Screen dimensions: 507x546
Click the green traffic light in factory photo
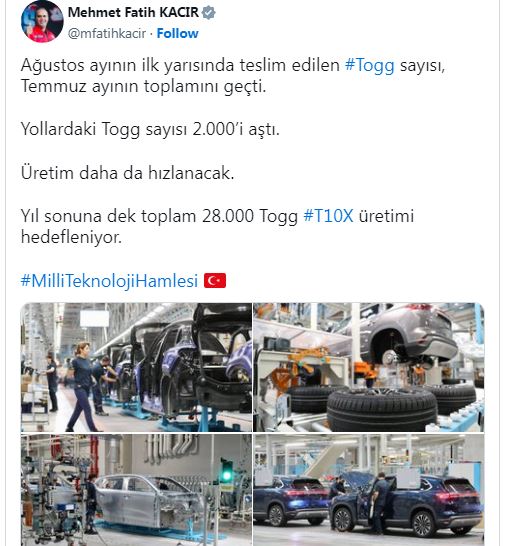tap(227, 471)
